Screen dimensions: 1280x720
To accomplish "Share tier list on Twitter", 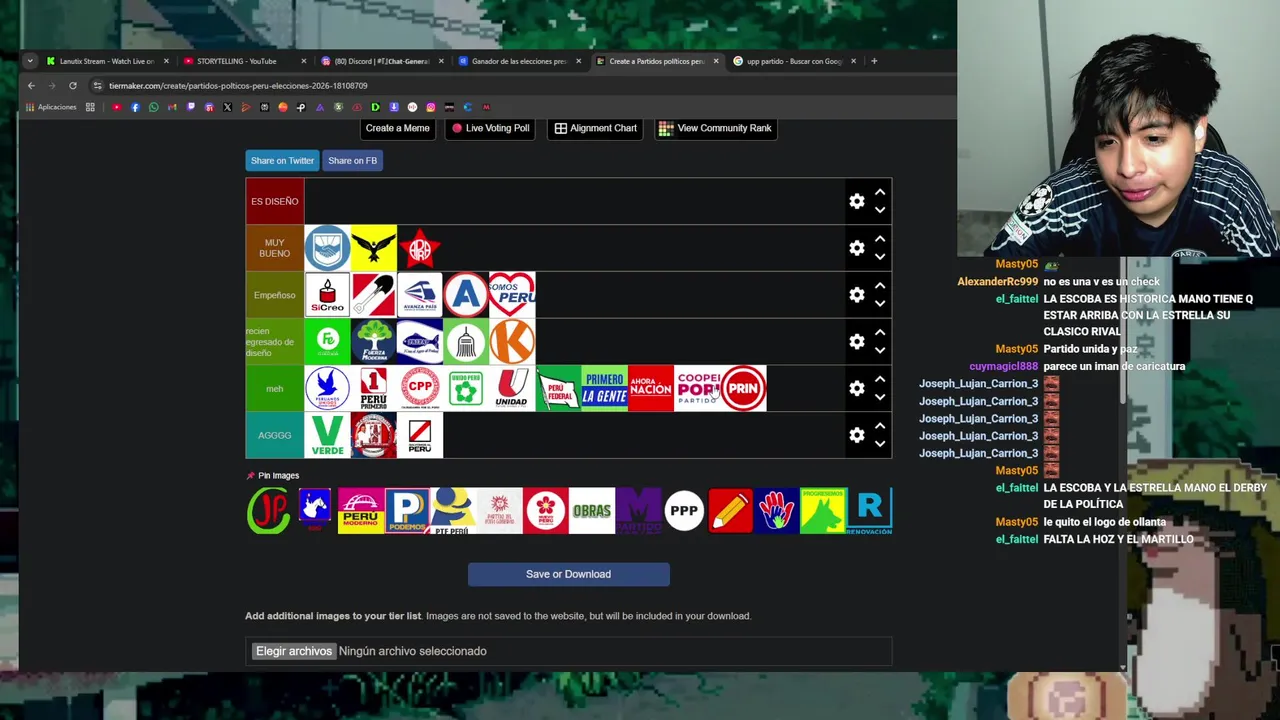I will 282,160.
